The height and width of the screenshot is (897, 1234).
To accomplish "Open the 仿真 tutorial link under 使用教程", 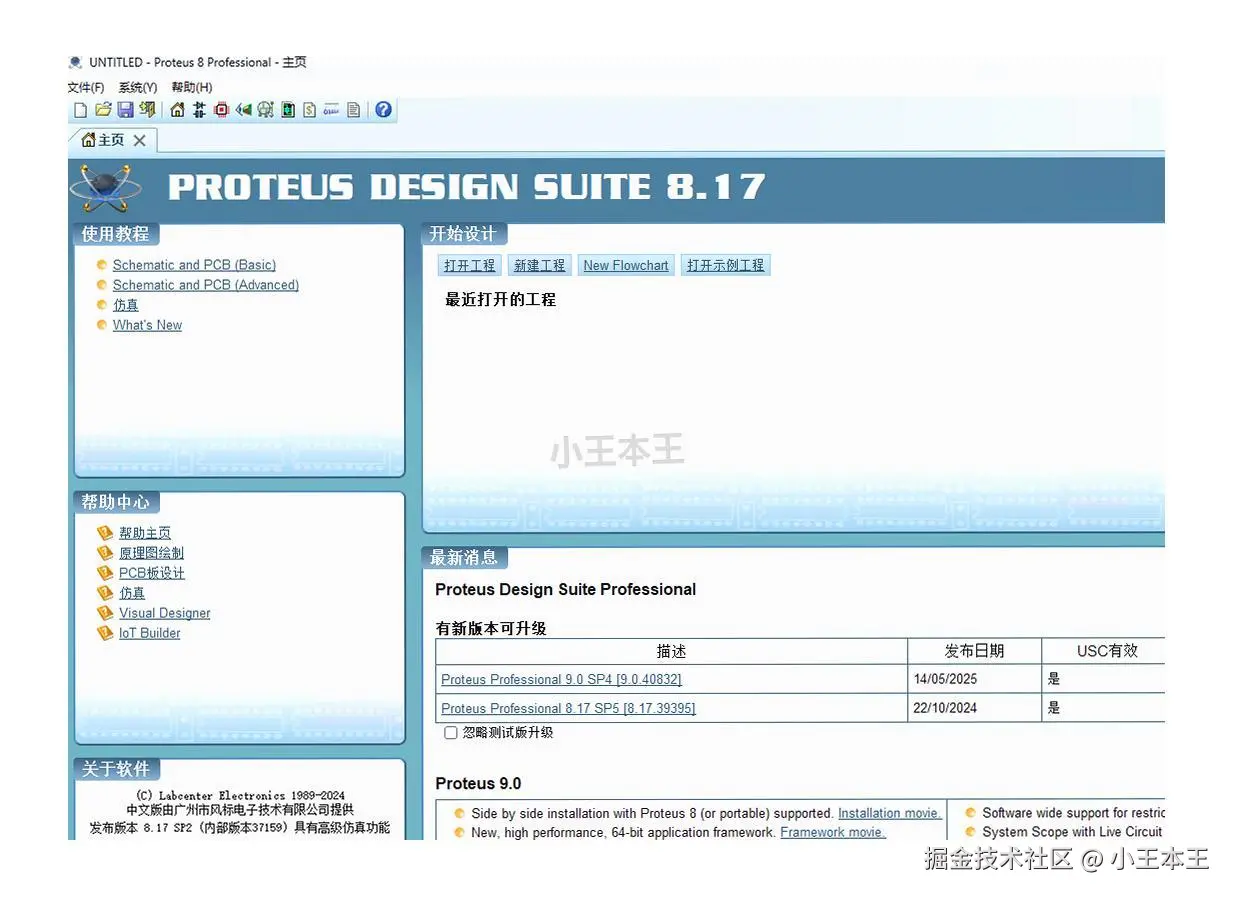I will 126,305.
